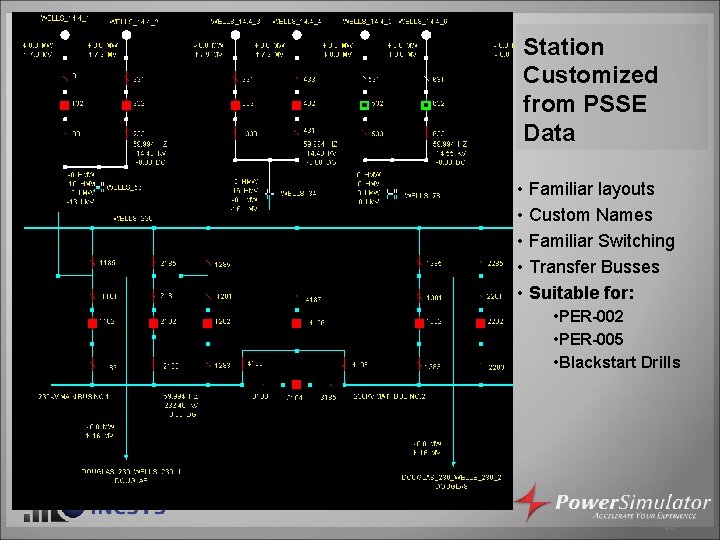Image resolution: width=720 pixels, height=540 pixels.
Task: Toggle red breaker below disconnect 4187
Action: pos(297,323)
